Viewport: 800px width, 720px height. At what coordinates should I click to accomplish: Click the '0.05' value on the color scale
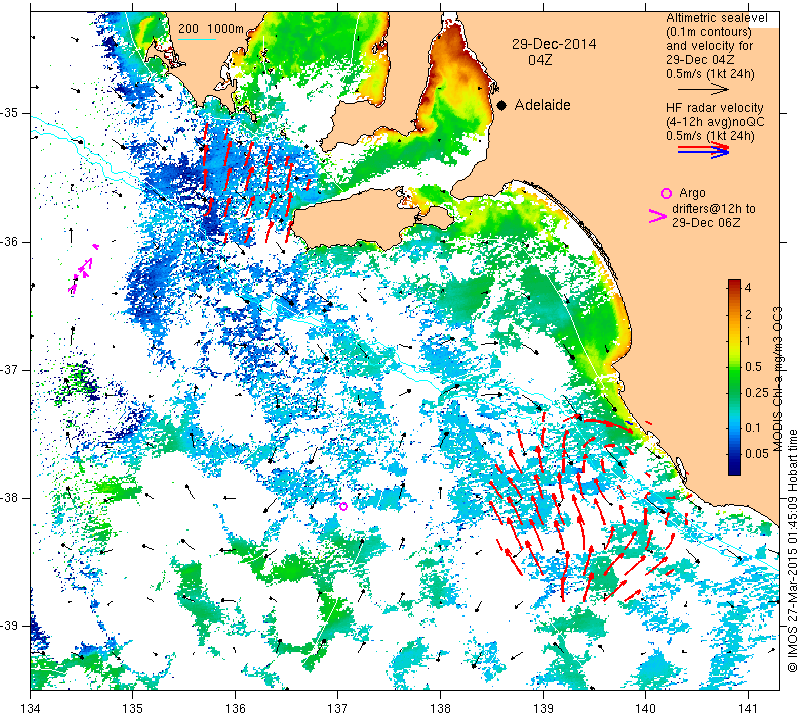(x=757, y=454)
